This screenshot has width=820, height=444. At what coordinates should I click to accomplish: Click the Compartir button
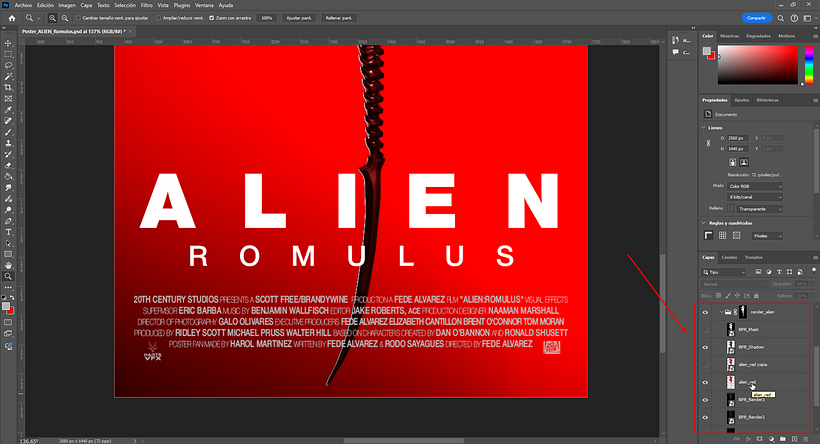pyautogui.click(x=756, y=18)
